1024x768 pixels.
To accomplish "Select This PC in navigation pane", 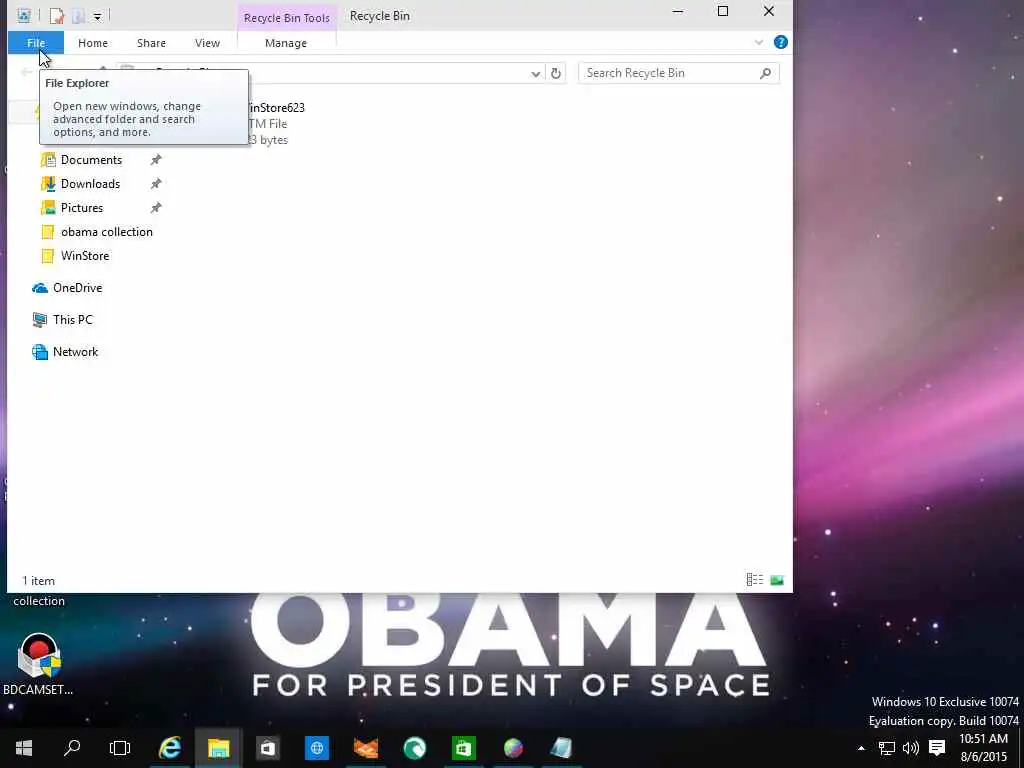I will coord(72,320).
